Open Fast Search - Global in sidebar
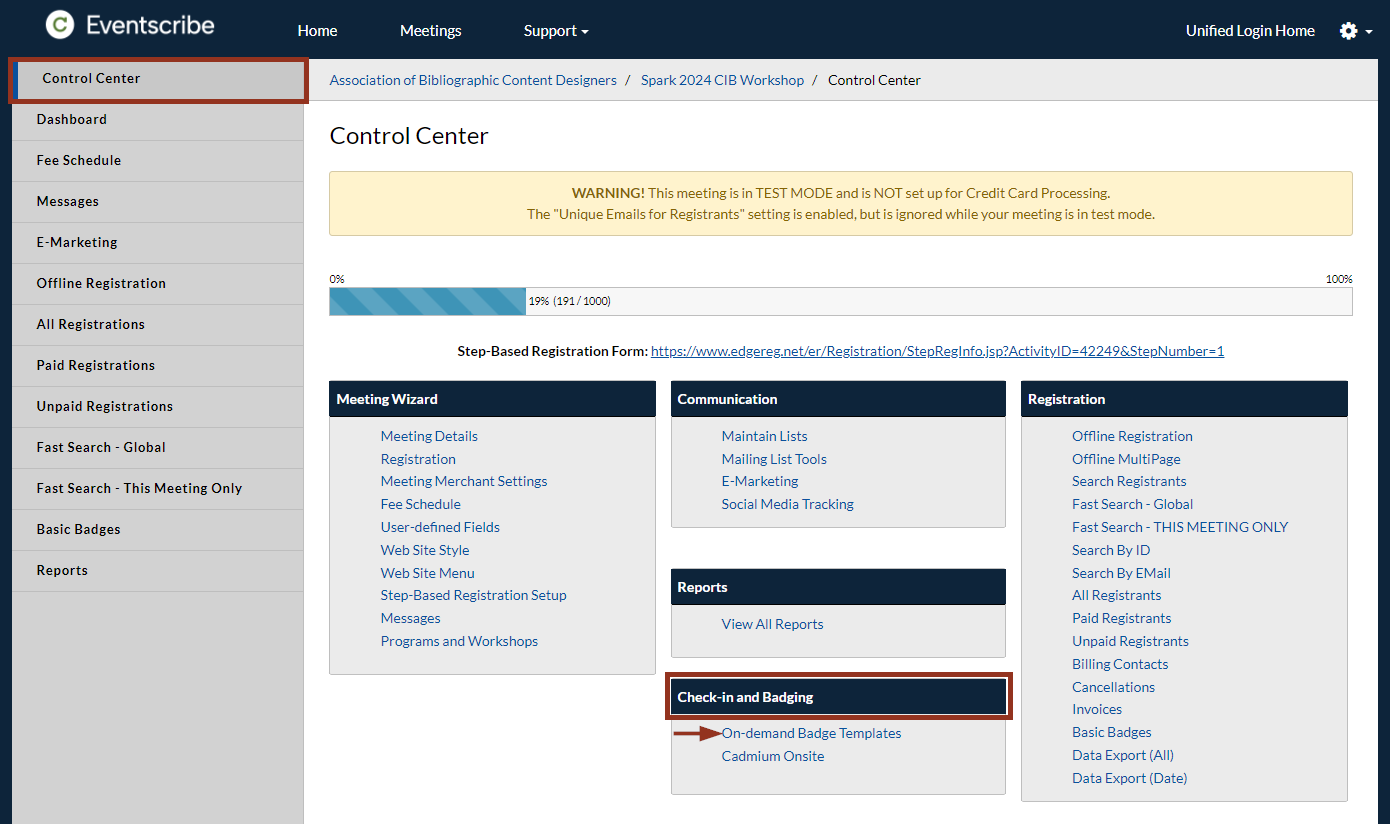 point(158,448)
